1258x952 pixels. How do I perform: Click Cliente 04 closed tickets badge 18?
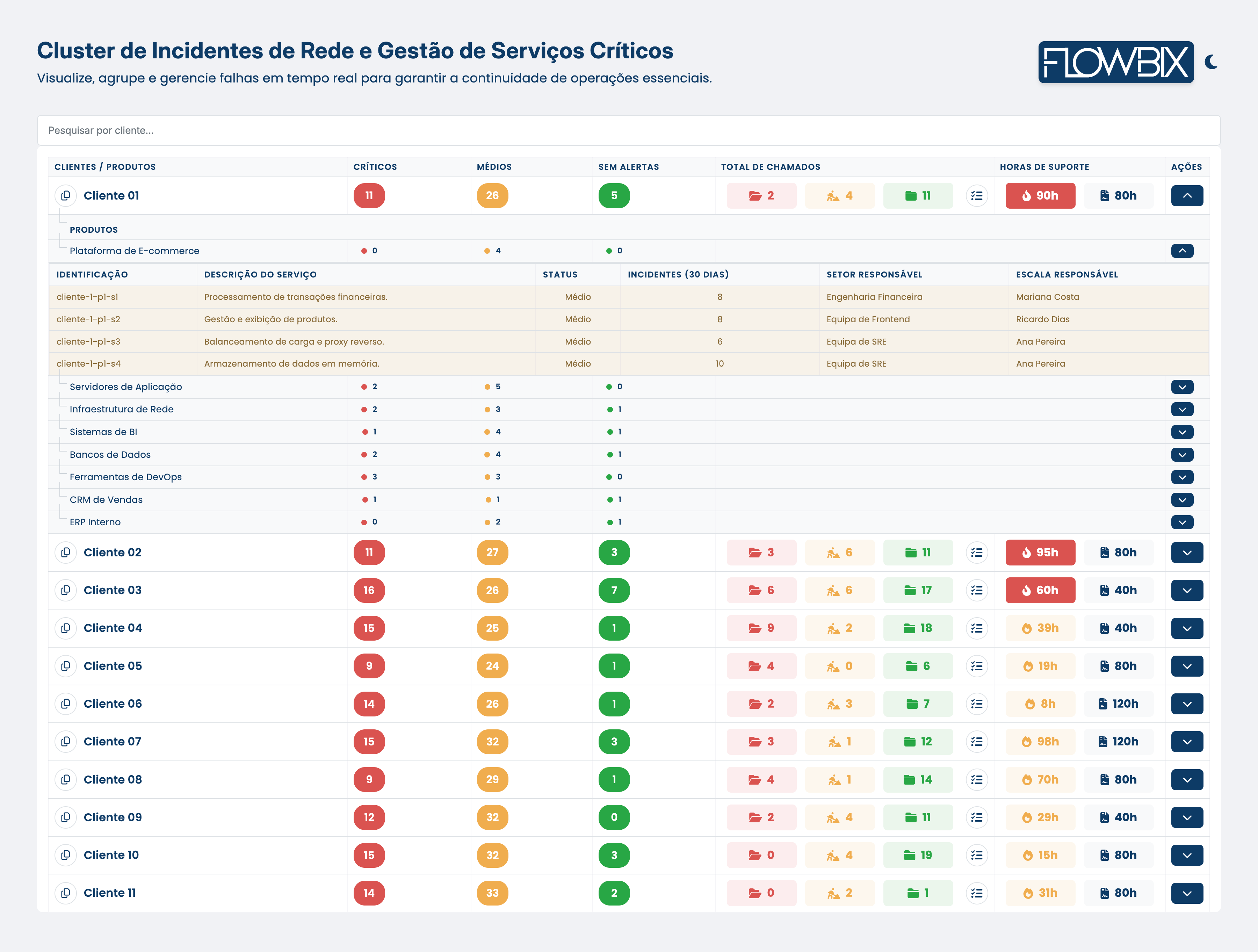(x=918, y=628)
